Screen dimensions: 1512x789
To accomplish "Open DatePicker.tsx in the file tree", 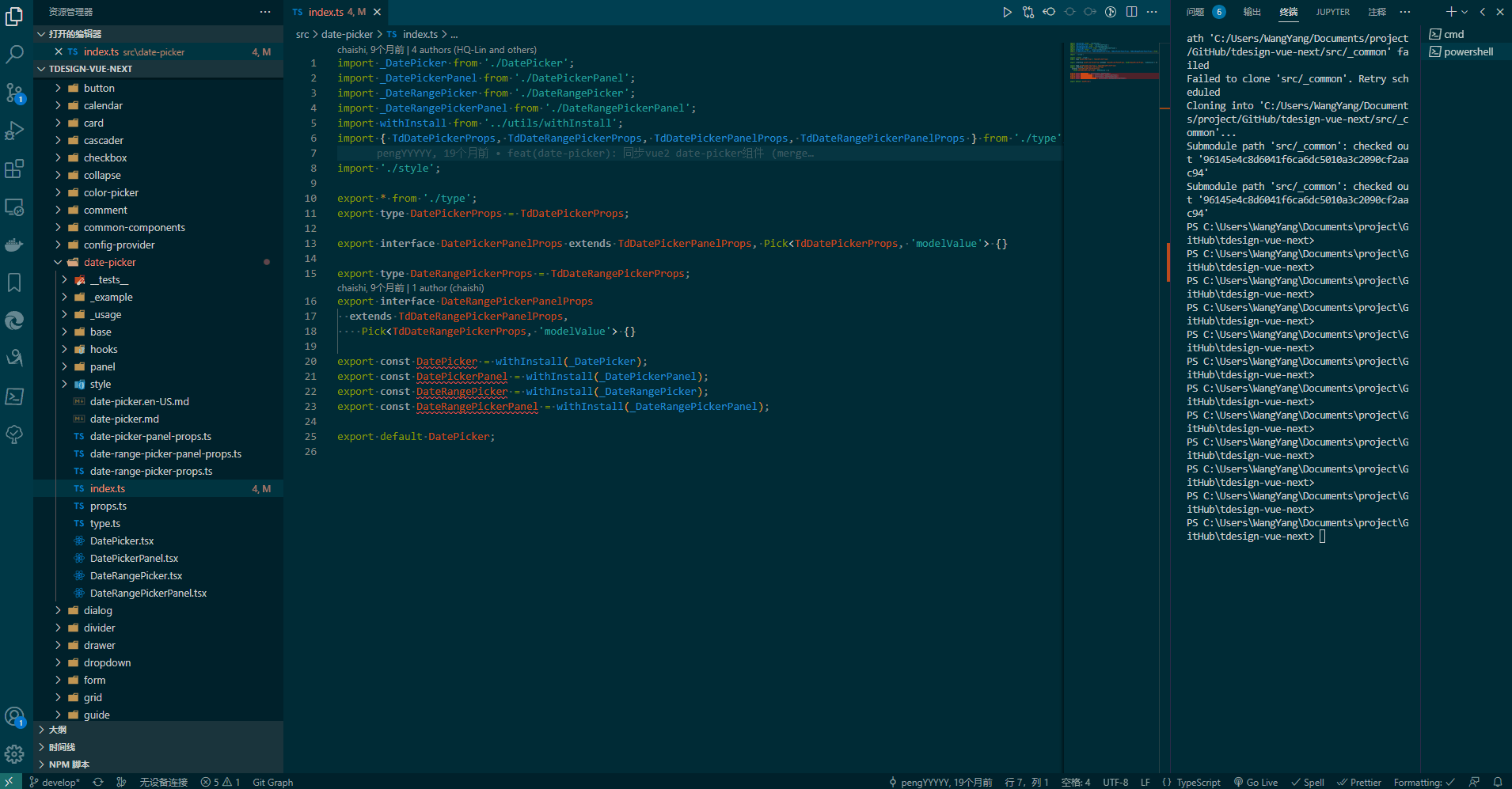I will 122,541.
